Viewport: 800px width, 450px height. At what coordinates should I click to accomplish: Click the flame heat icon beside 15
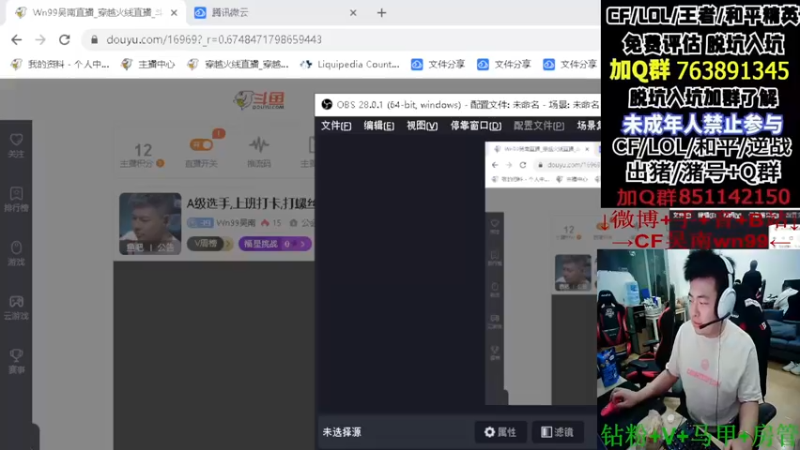click(x=265, y=223)
